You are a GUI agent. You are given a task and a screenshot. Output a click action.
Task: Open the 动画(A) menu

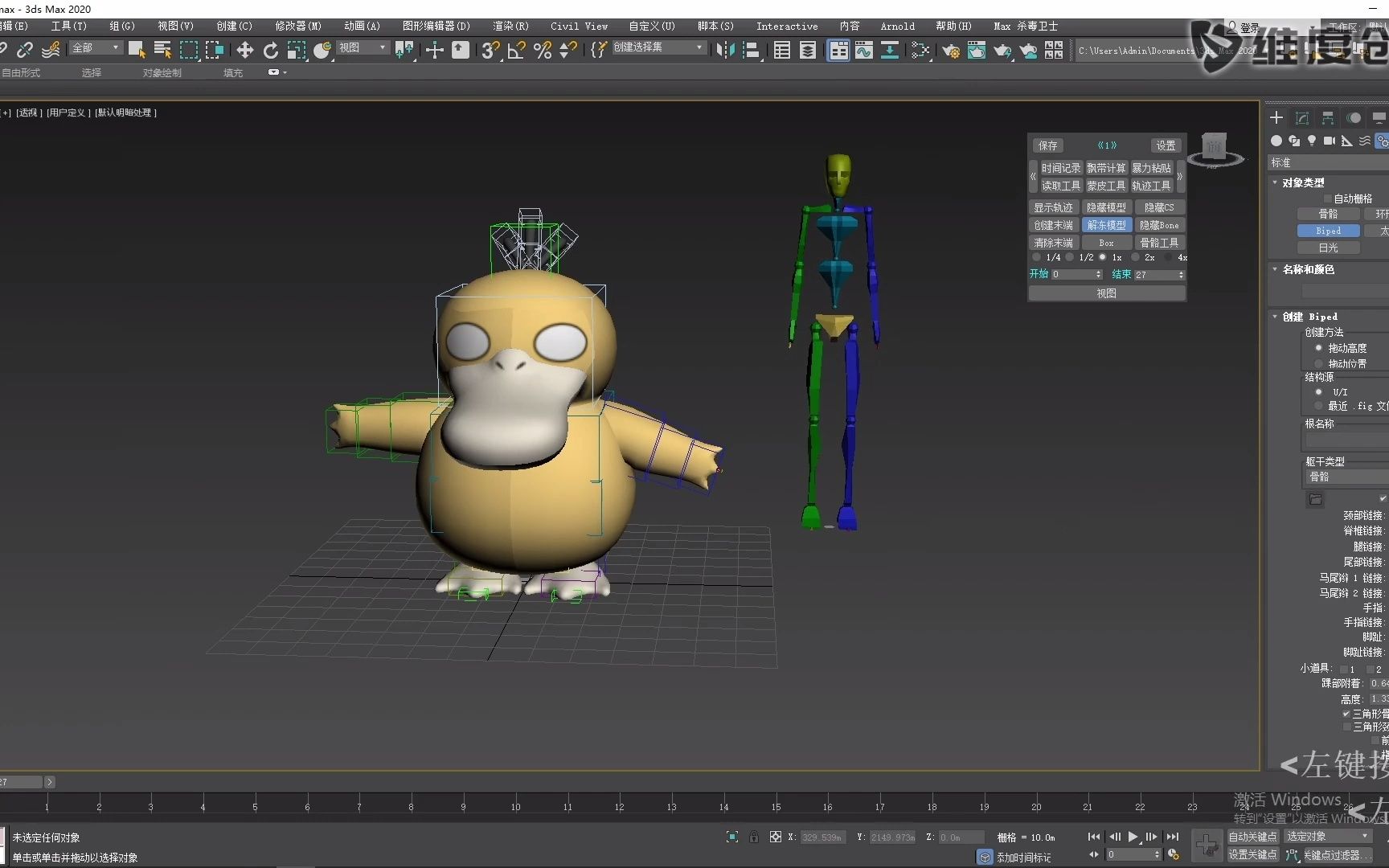click(362, 26)
